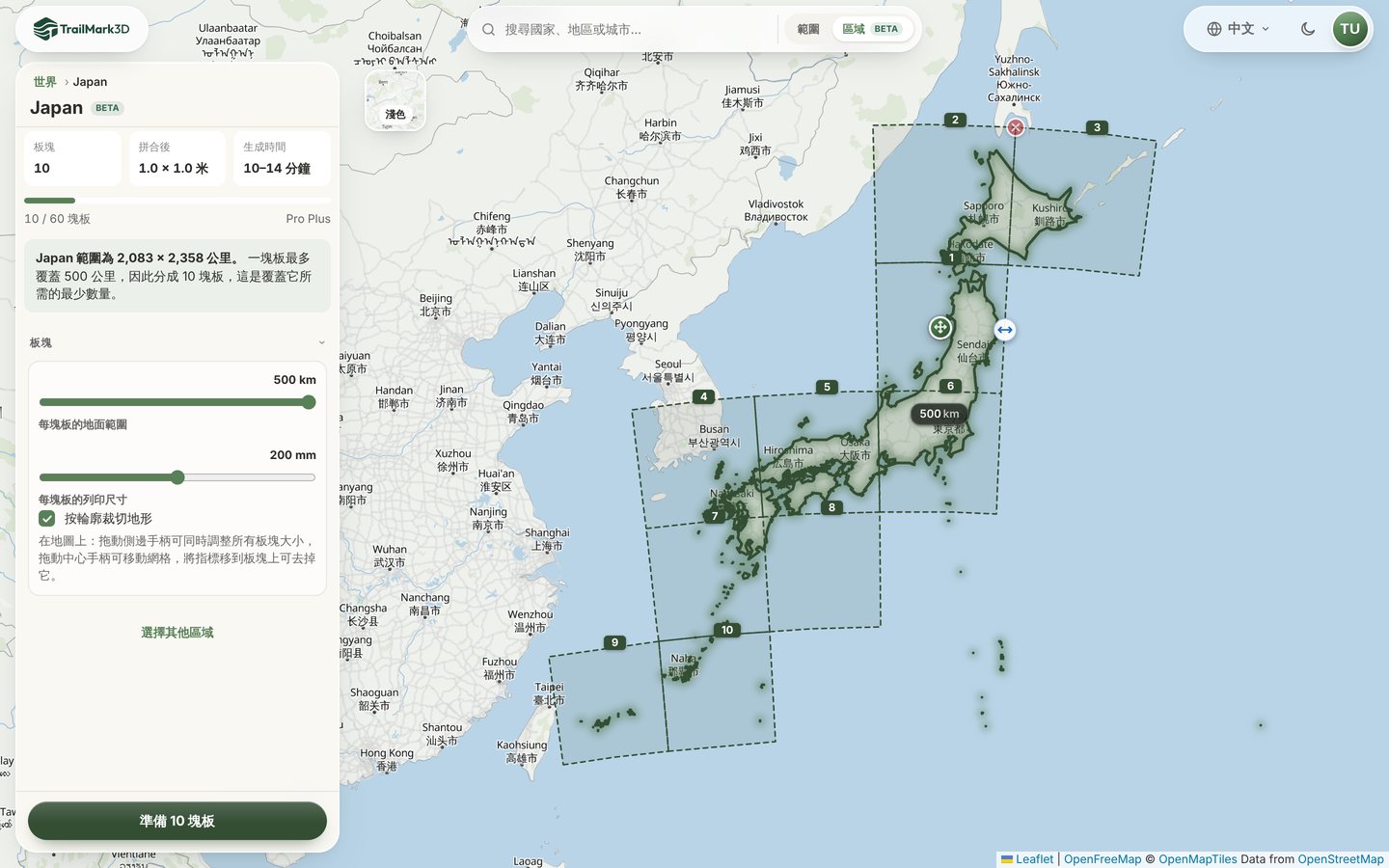Remove tile with the red X marker
1389x868 pixels.
click(x=1016, y=127)
